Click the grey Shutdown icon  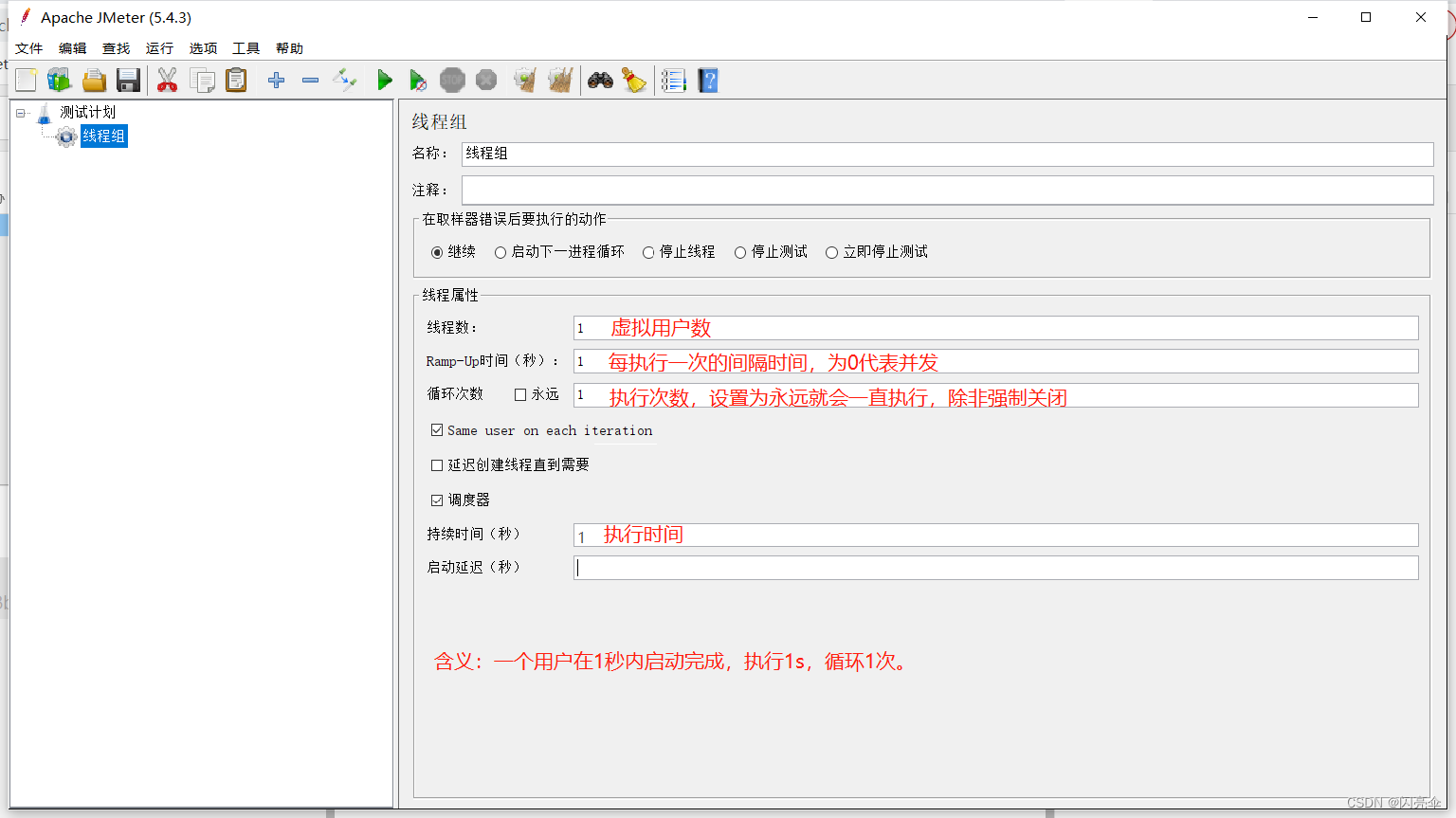point(486,81)
